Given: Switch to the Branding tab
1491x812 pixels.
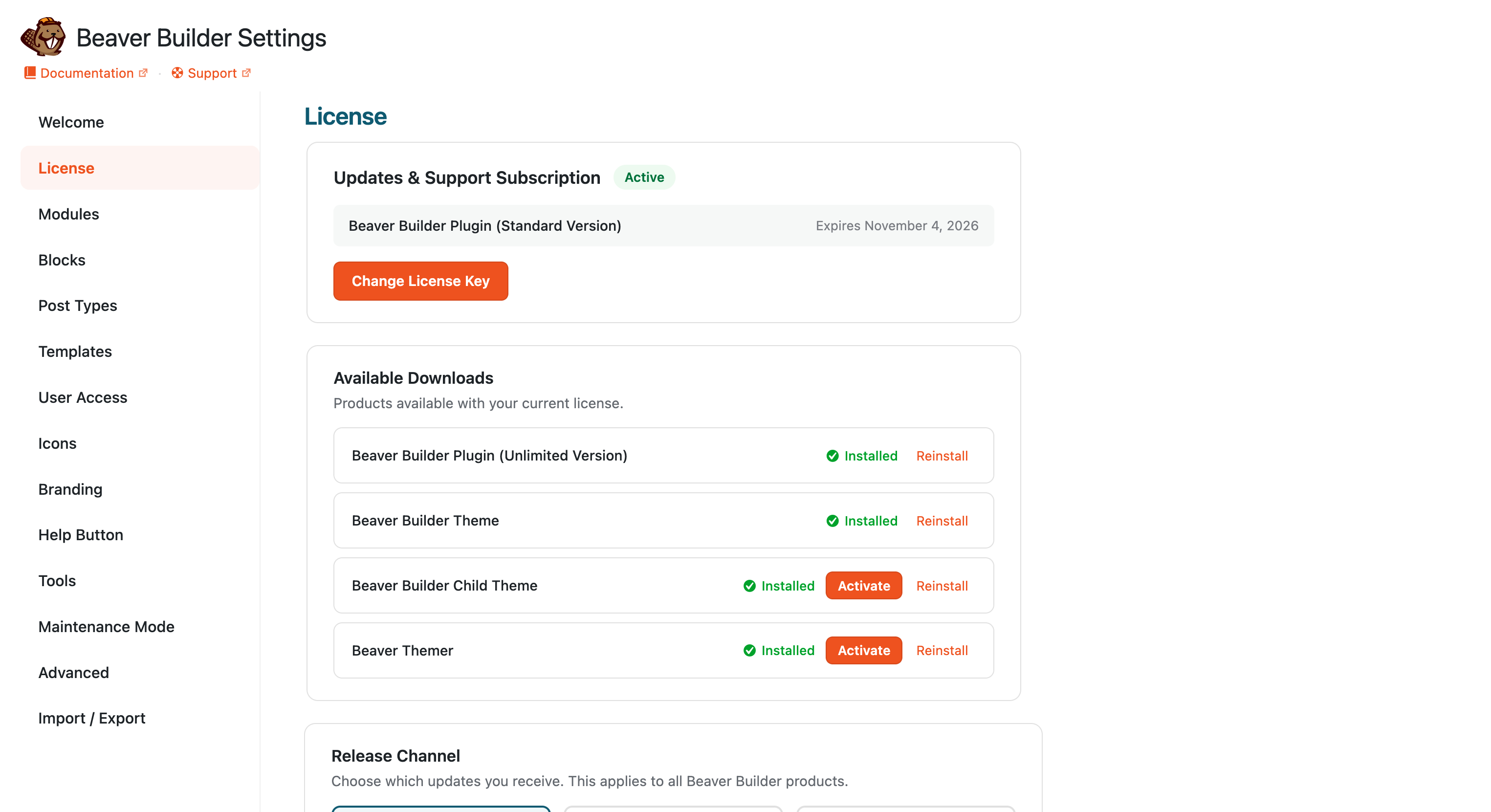Looking at the screenshot, I should pos(139,489).
